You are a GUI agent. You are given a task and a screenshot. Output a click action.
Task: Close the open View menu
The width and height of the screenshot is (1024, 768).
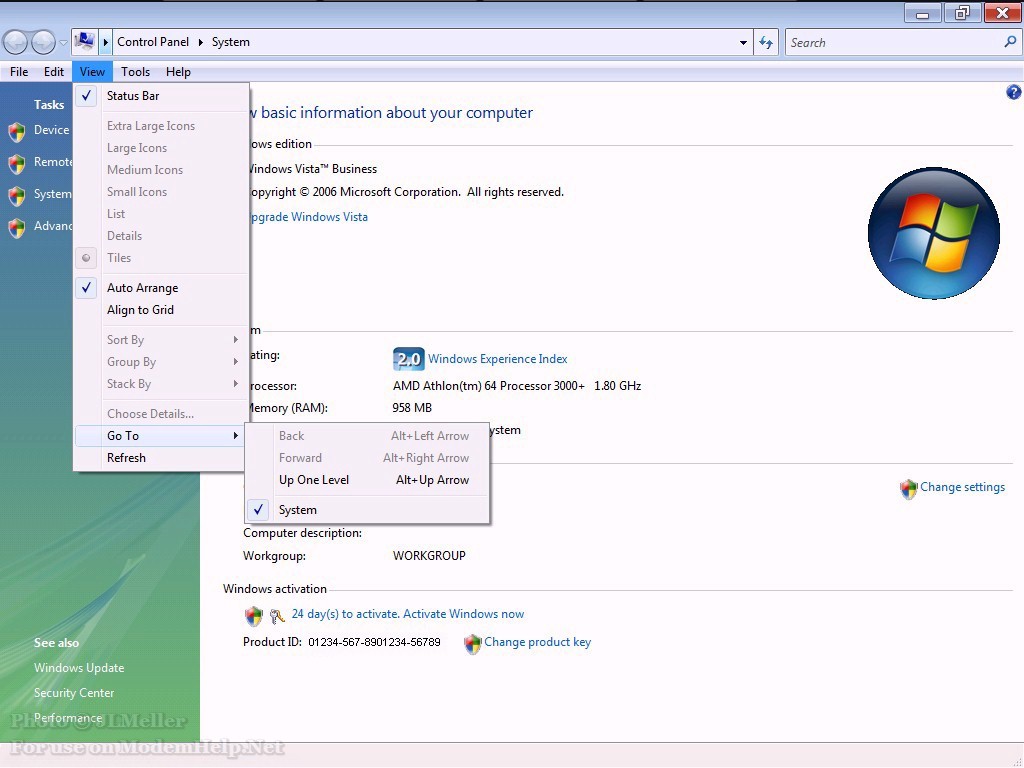[x=92, y=72]
